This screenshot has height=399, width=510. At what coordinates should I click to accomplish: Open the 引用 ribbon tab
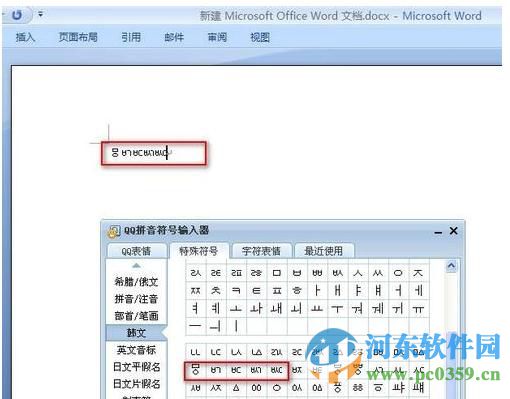131,37
